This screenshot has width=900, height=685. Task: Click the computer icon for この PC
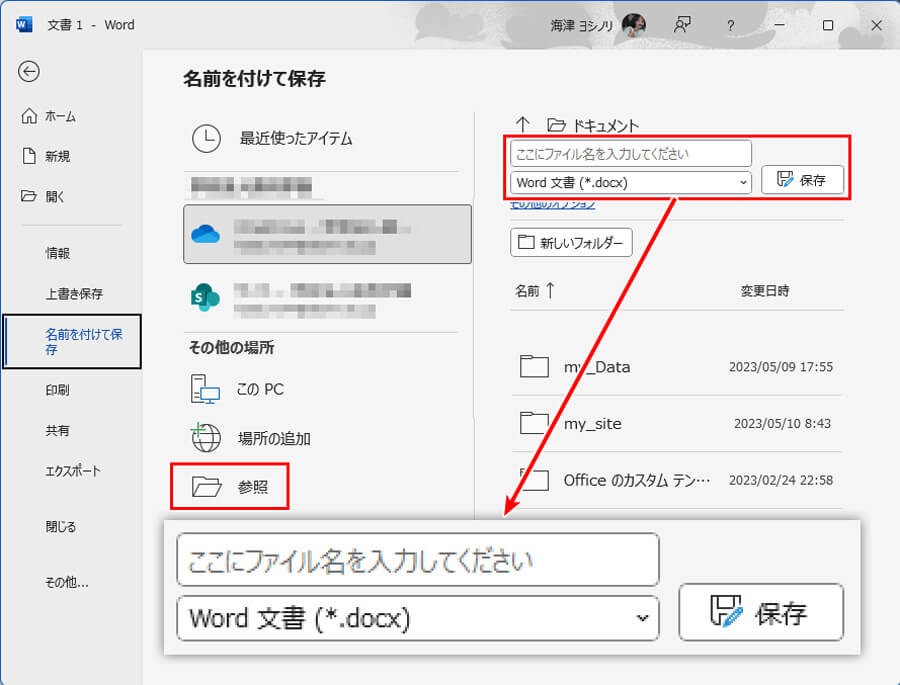pyautogui.click(x=205, y=389)
